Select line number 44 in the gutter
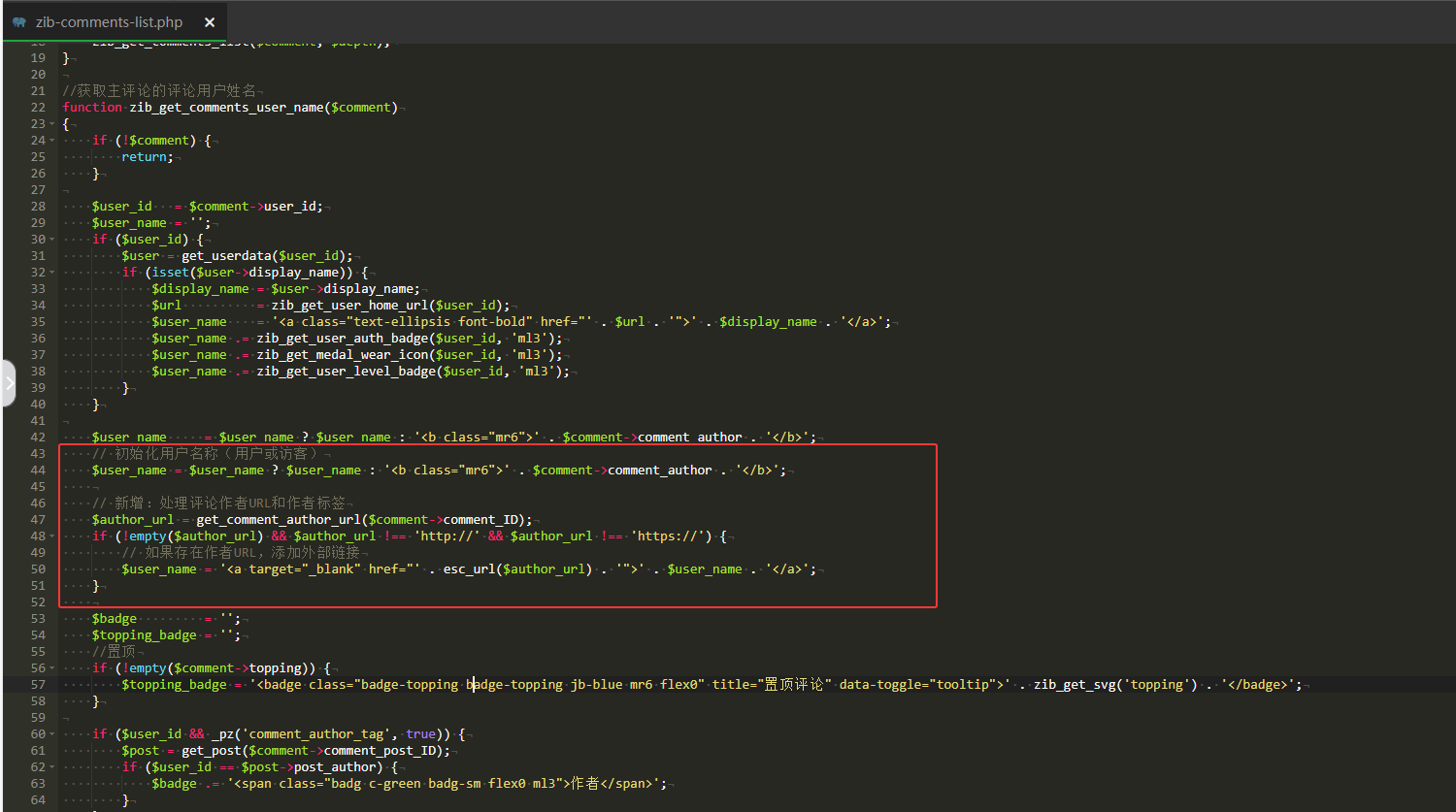 (38, 471)
